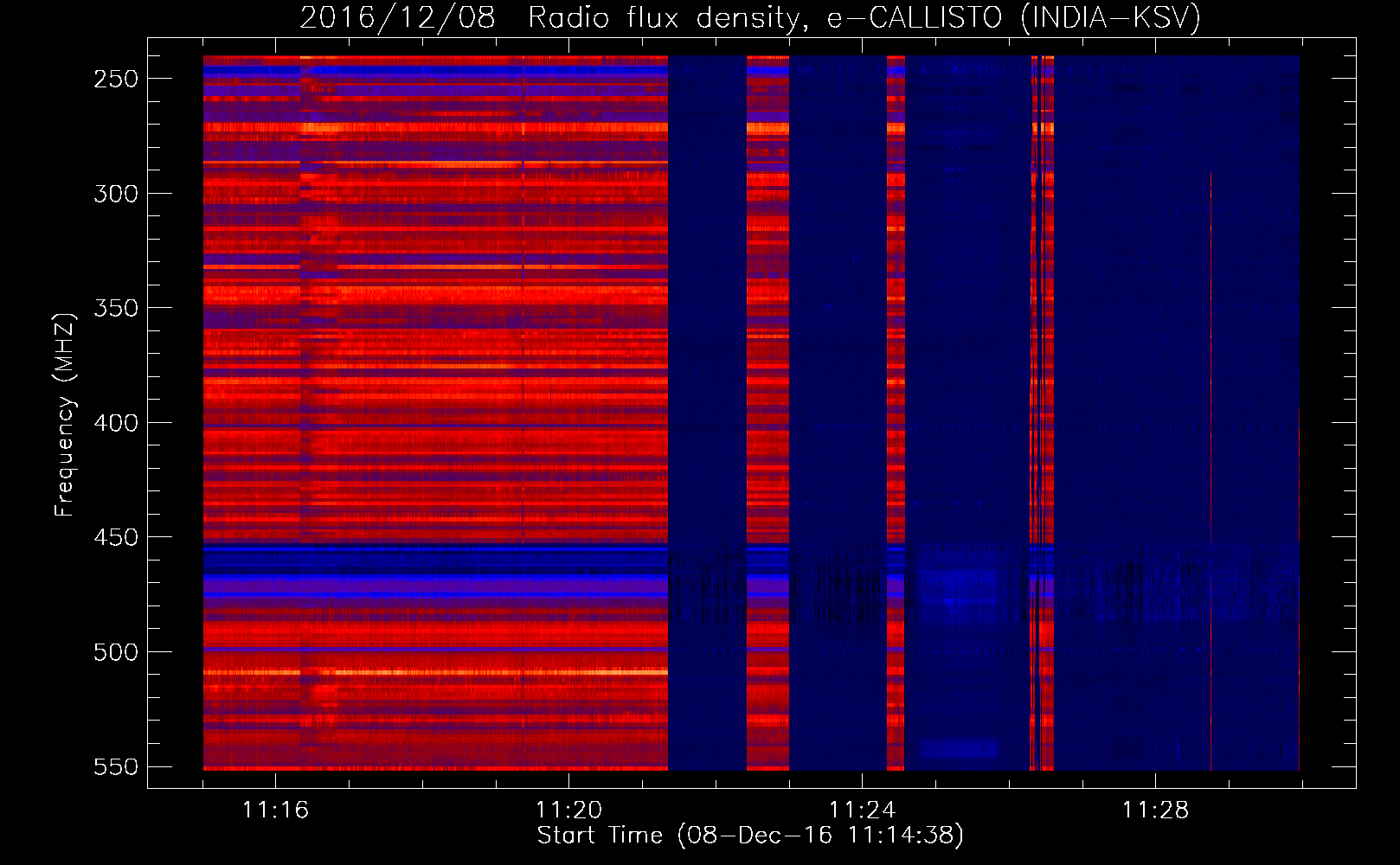This screenshot has height=865, width=1400.
Task: Click the 11:24 time tick label
Action: click(x=862, y=811)
